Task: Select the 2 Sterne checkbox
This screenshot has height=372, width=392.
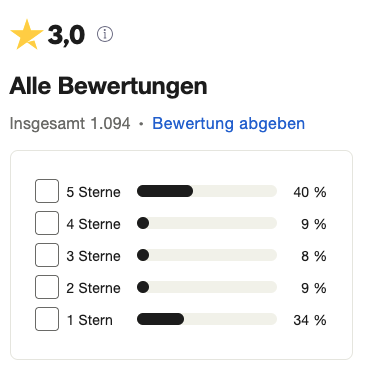Action: [x=47, y=287]
